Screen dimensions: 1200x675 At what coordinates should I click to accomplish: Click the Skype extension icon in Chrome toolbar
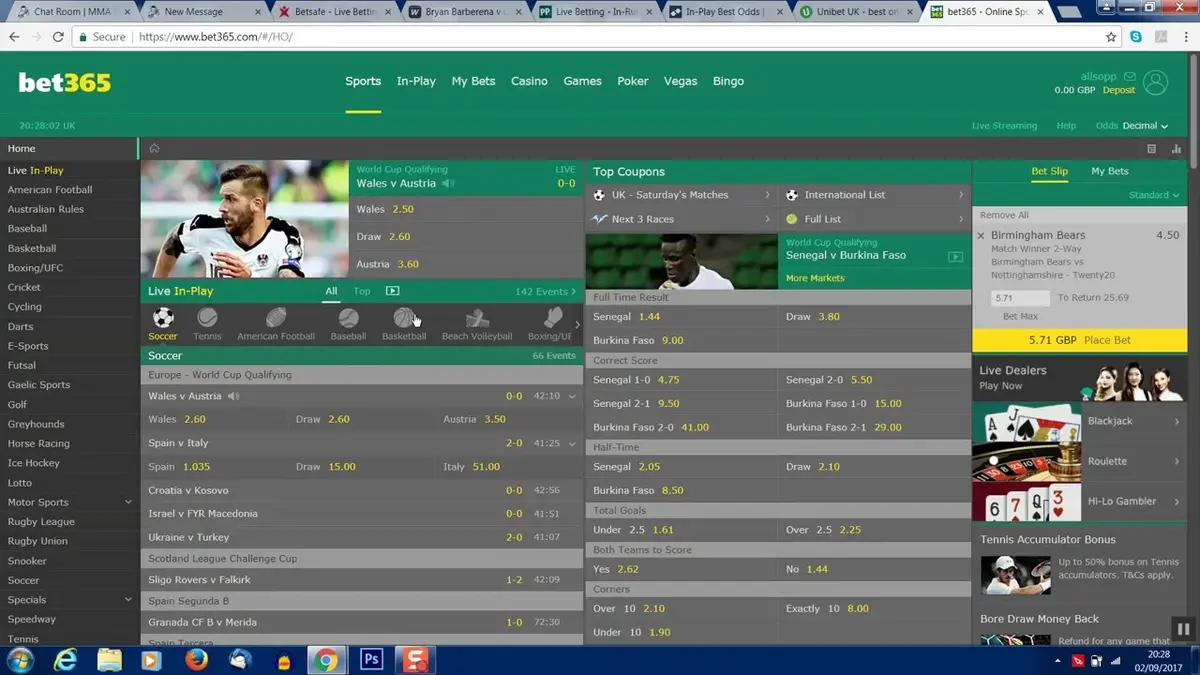tap(1137, 36)
